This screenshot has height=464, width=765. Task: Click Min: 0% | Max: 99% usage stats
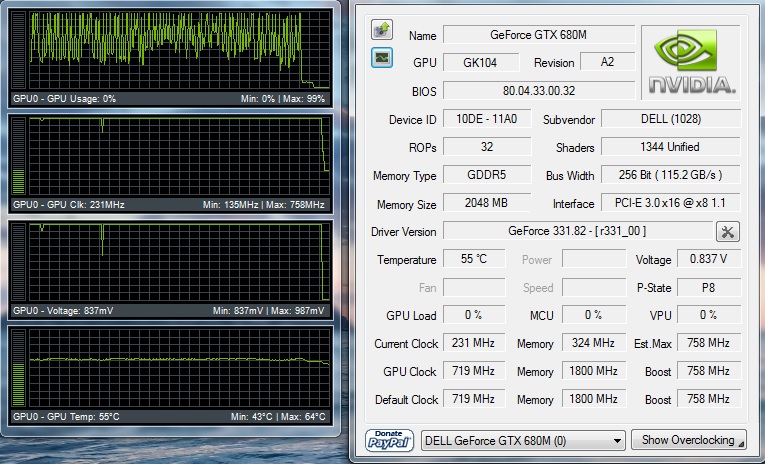tap(283, 99)
